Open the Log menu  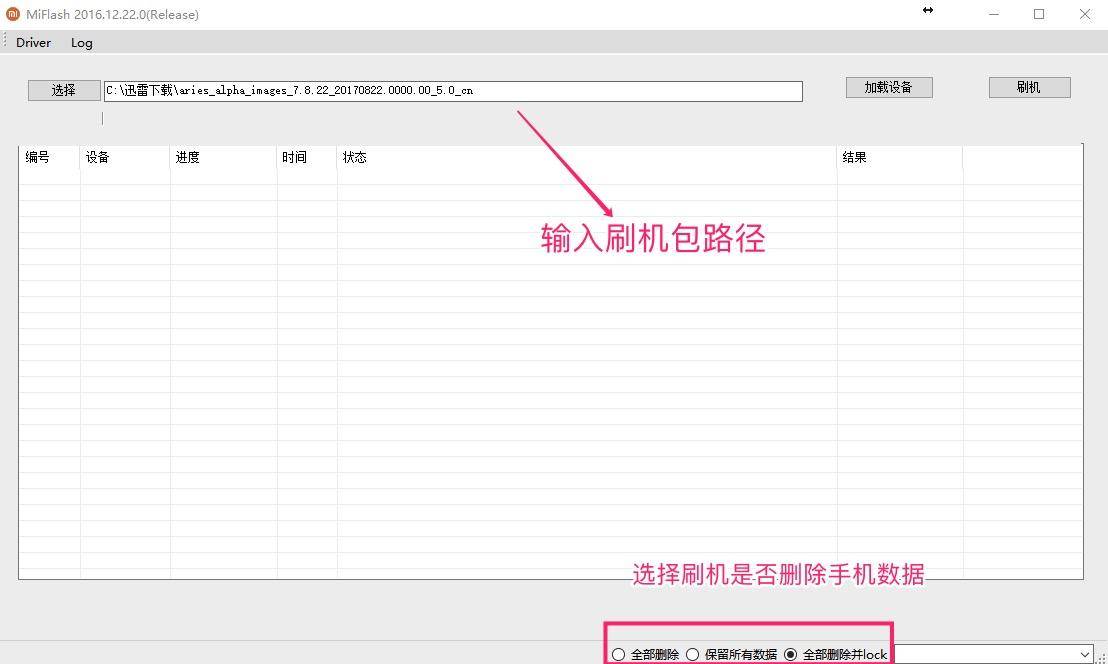coord(81,43)
